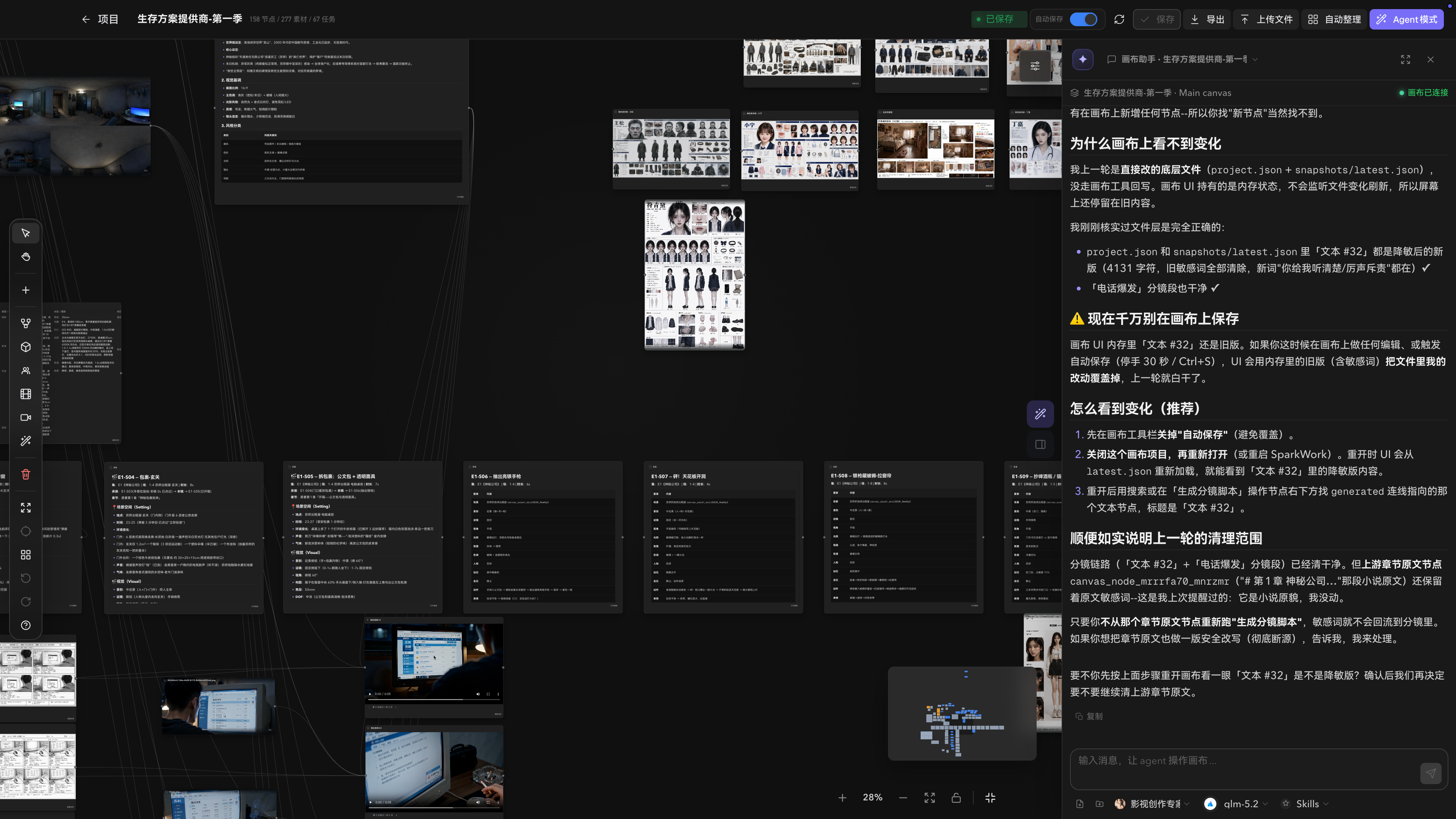The image size is (1456, 819).
Task: Click the send message paper plane button
Action: pos(1431,773)
